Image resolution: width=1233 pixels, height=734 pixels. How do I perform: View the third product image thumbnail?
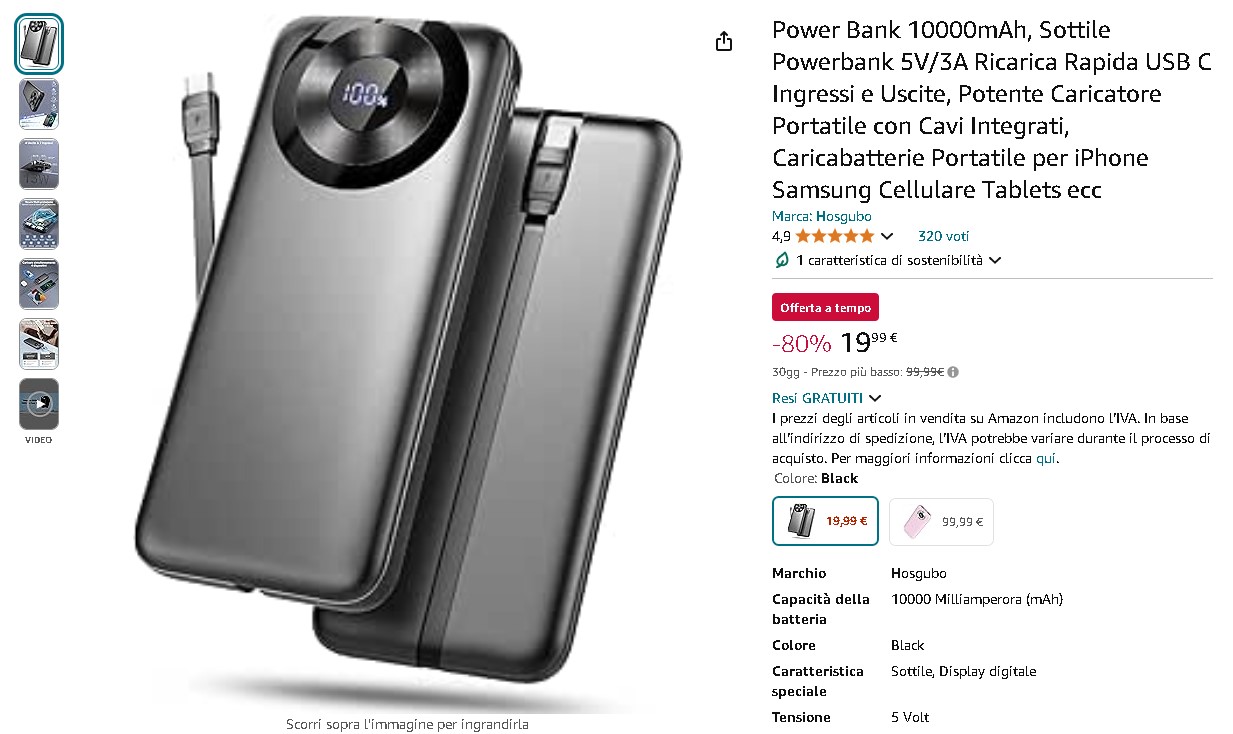pos(39,164)
